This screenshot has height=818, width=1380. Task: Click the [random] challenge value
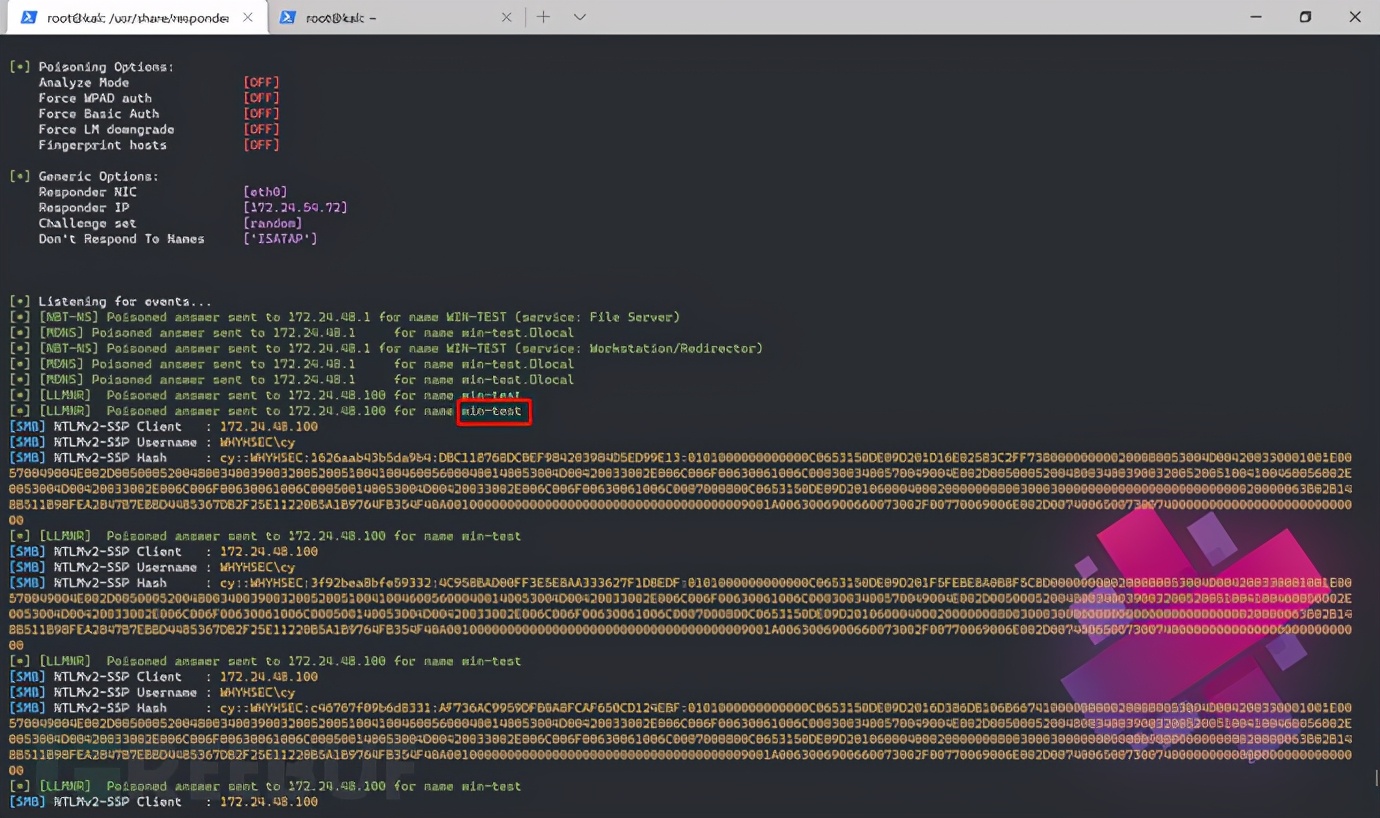(x=272, y=223)
